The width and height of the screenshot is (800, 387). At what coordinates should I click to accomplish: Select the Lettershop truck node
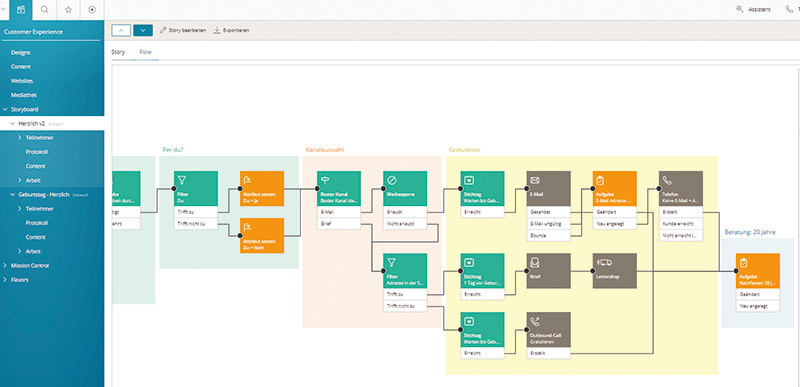[614, 271]
